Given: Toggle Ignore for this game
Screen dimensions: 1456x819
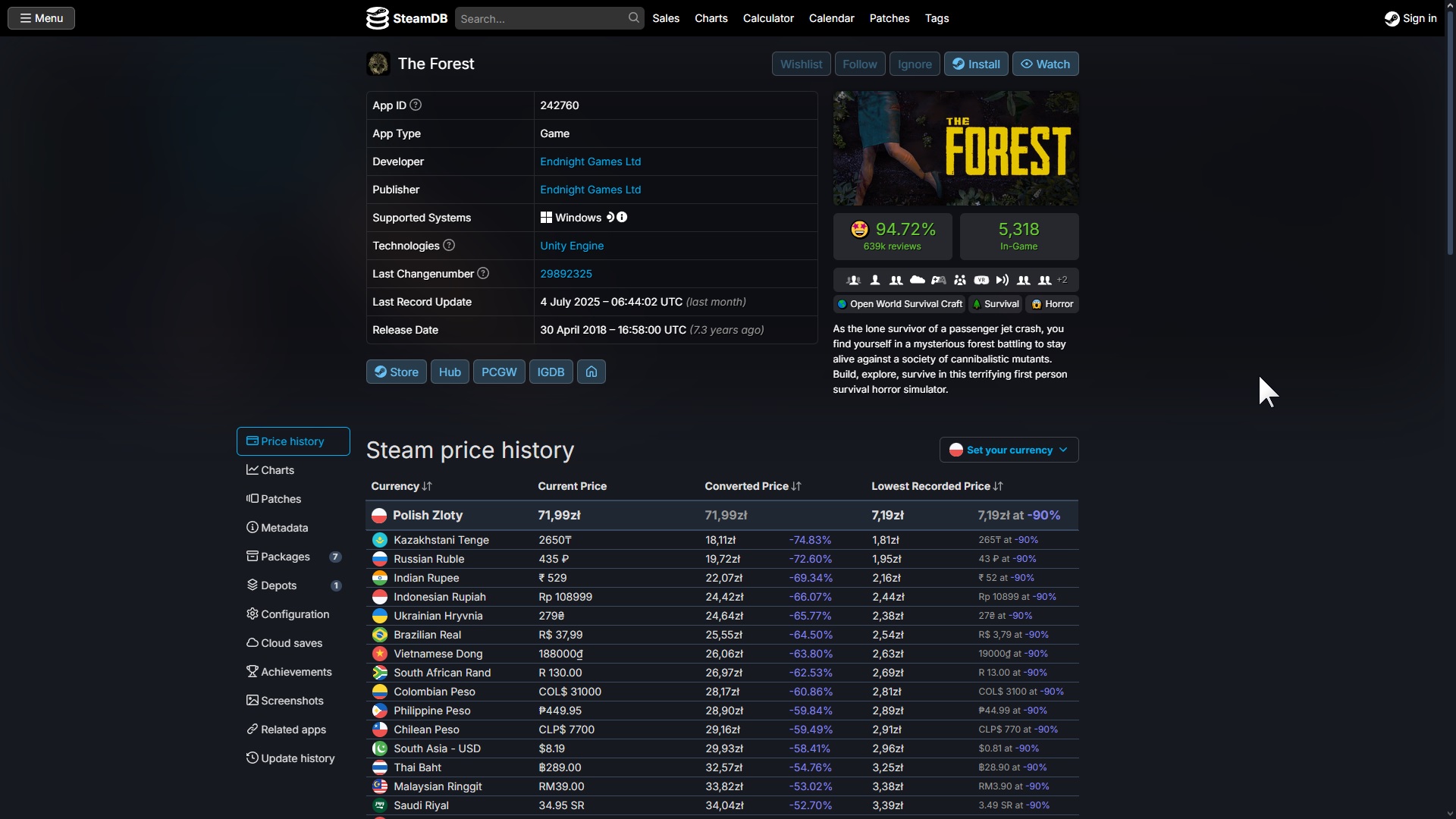Looking at the screenshot, I should 915,64.
